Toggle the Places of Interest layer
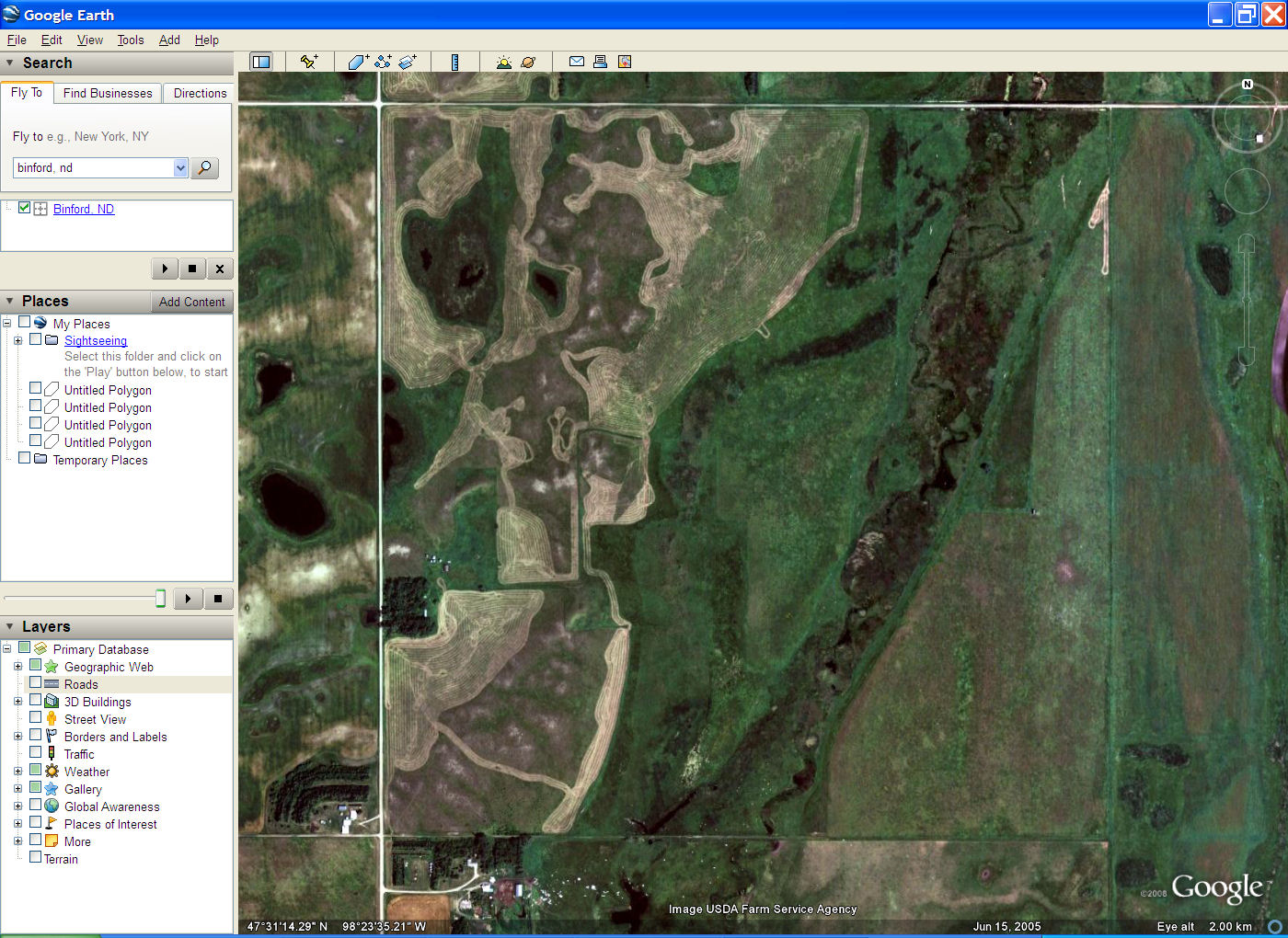This screenshot has width=1288, height=938. [36, 822]
